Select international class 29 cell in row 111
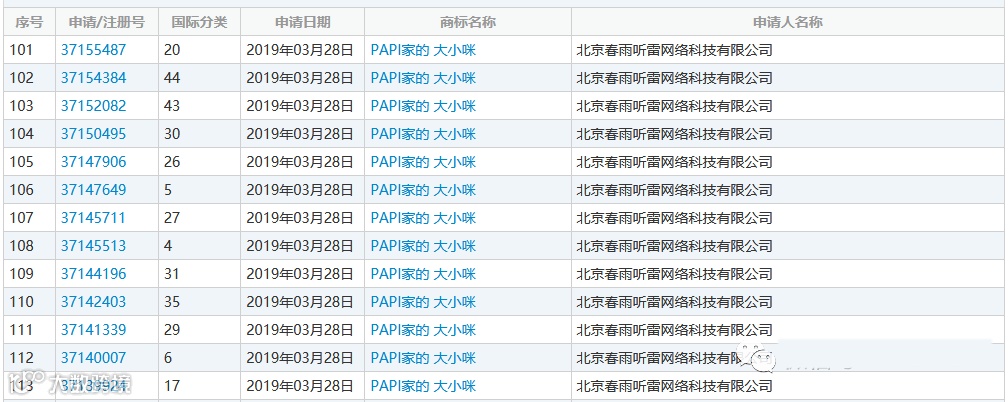The width and height of the screenshot is (1008, 402). [x=199, y=330]
